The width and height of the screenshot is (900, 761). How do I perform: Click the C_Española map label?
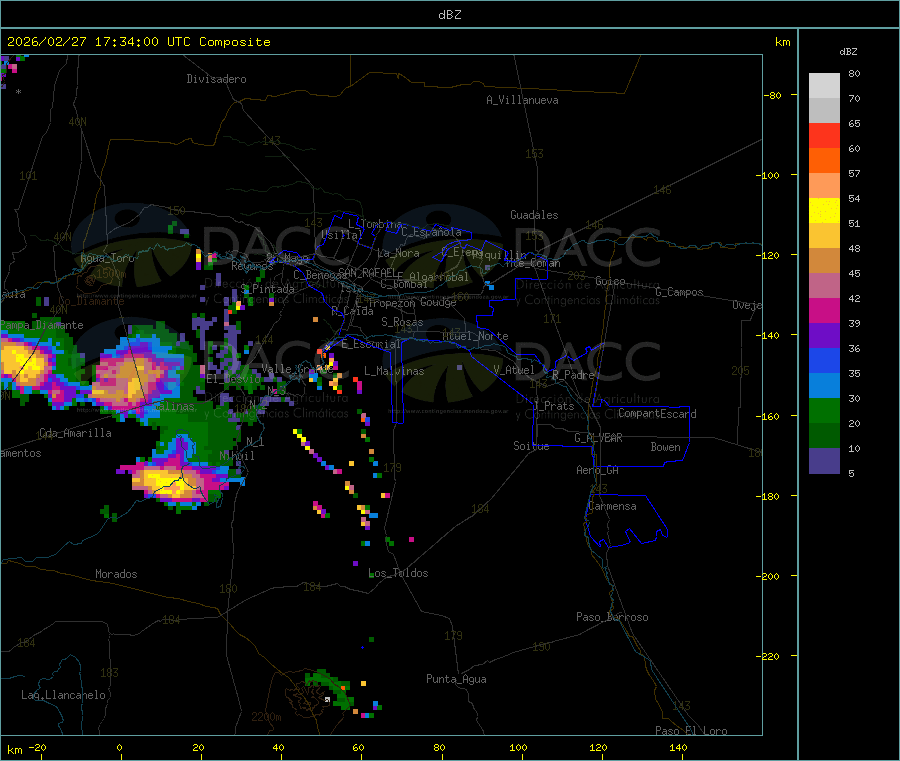click(x=432, y=232)
